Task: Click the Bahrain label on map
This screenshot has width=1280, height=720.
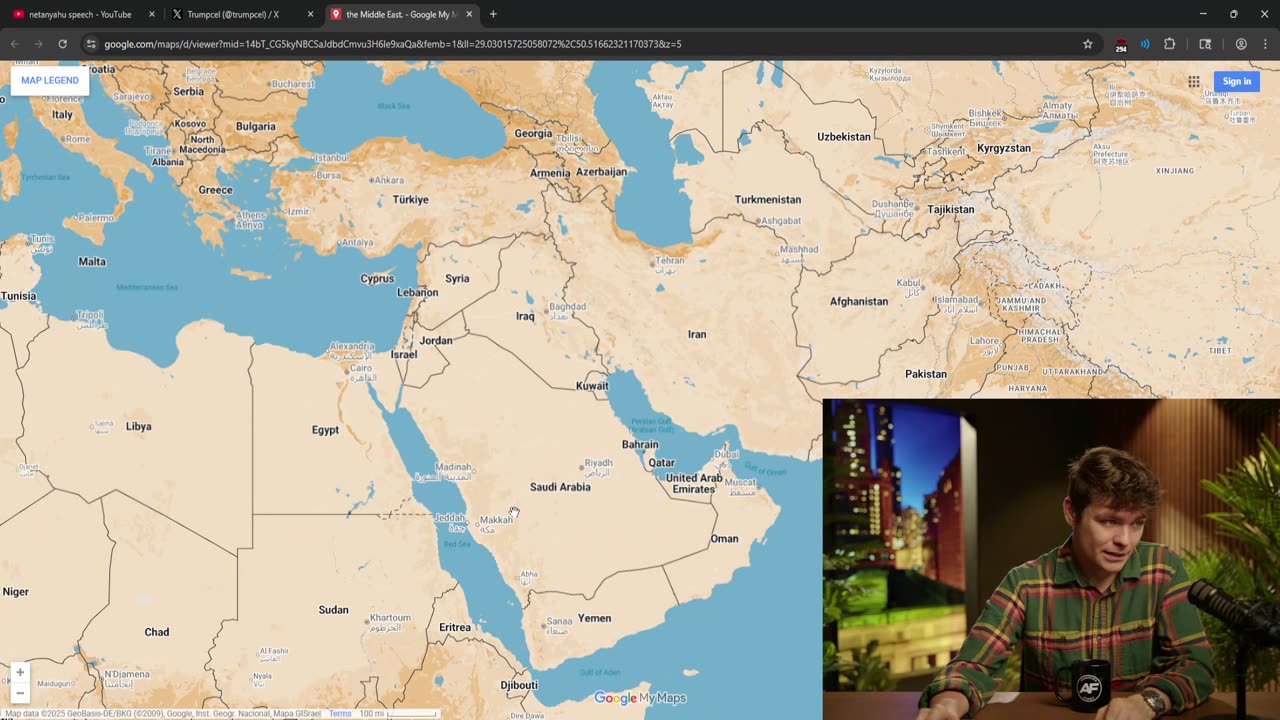Action: tap(640, 444)
